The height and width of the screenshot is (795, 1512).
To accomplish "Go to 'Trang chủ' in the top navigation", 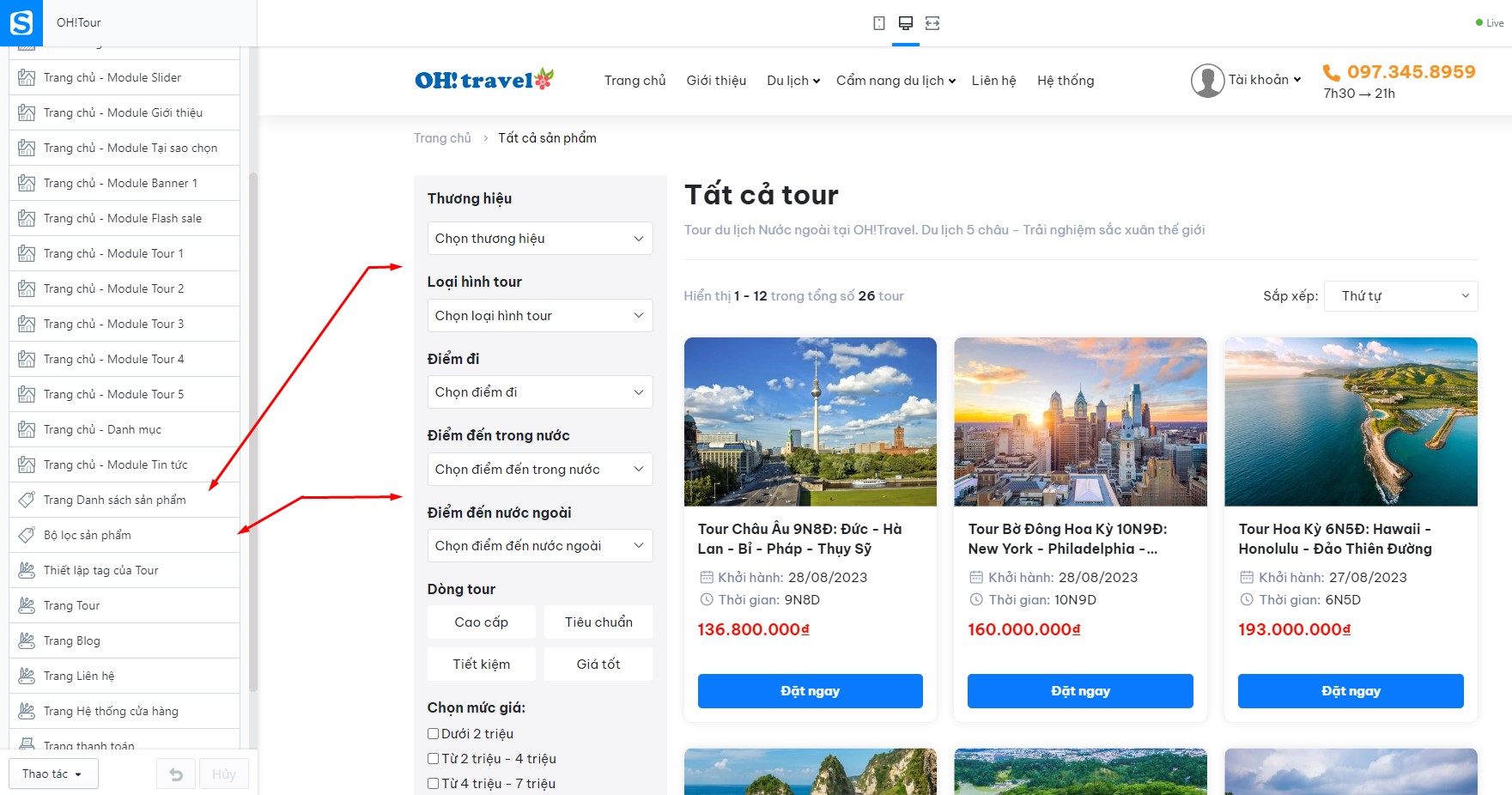I will (x=635, y=81).
